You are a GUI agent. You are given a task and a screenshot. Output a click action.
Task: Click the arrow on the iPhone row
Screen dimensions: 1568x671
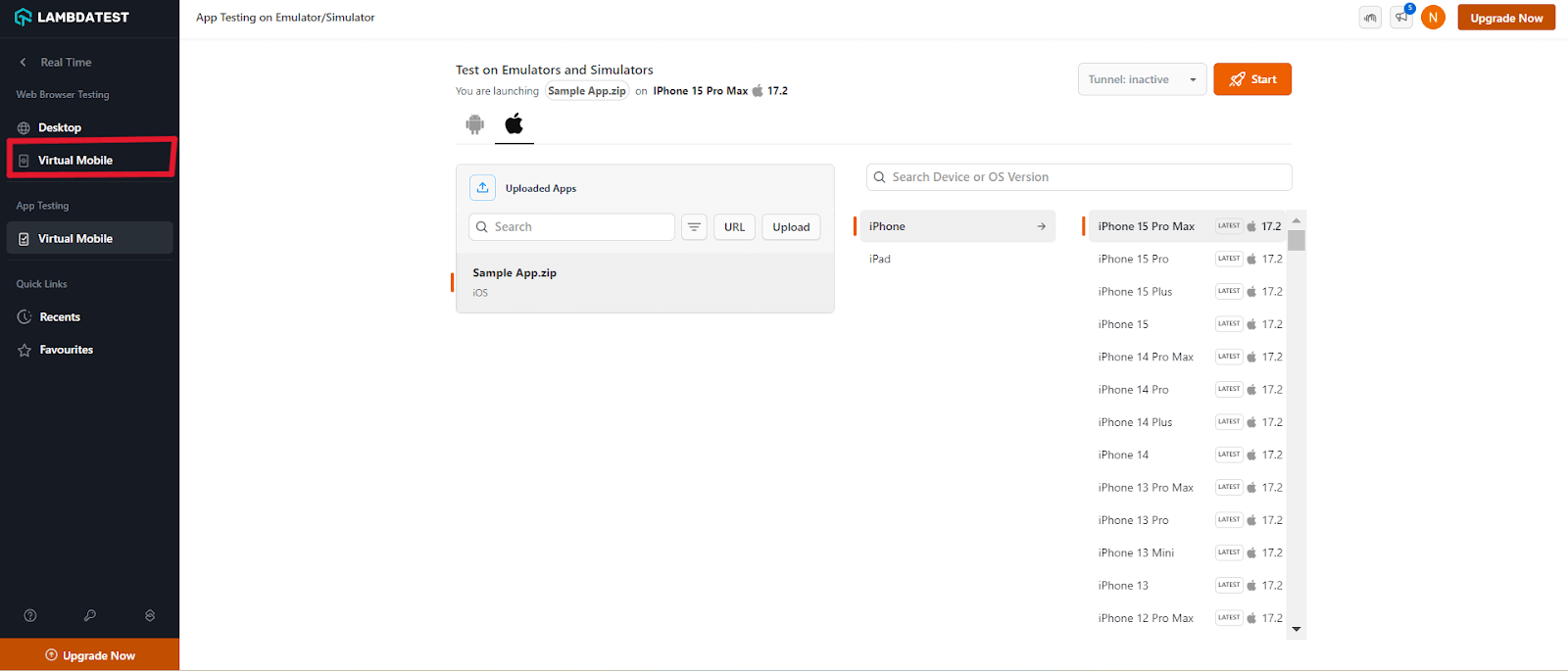point(1042,226)
